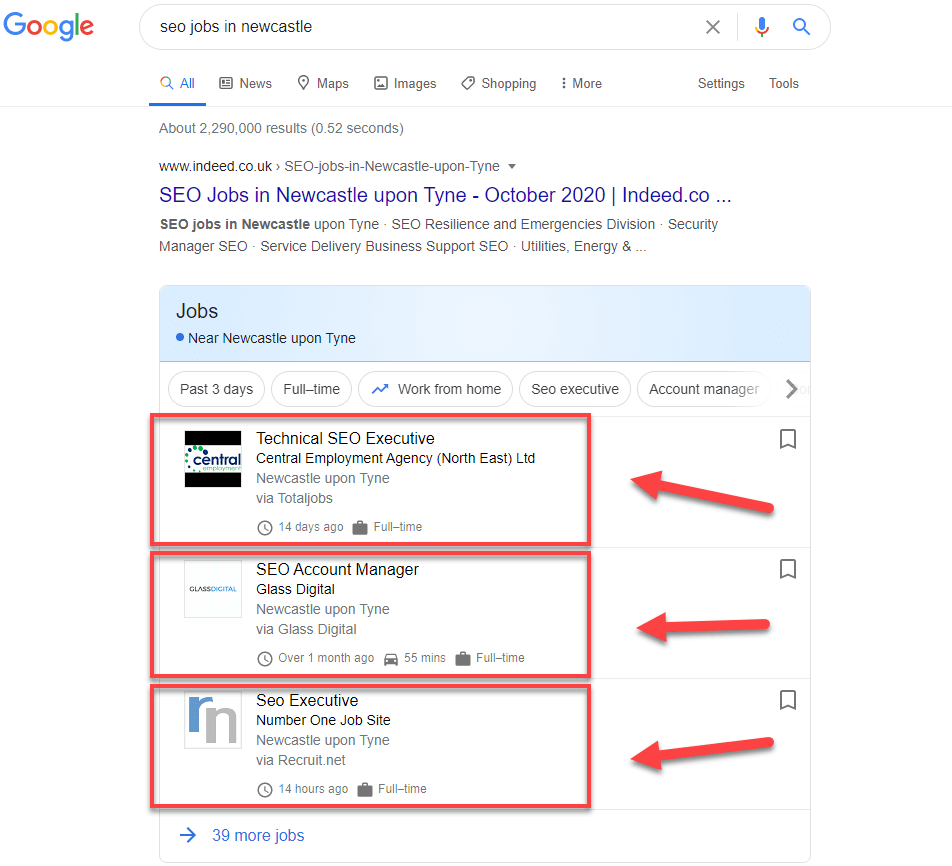952x866 pixels.
Task: Show more filter chips with the right chevron
Action: click(x=791, y=389)
